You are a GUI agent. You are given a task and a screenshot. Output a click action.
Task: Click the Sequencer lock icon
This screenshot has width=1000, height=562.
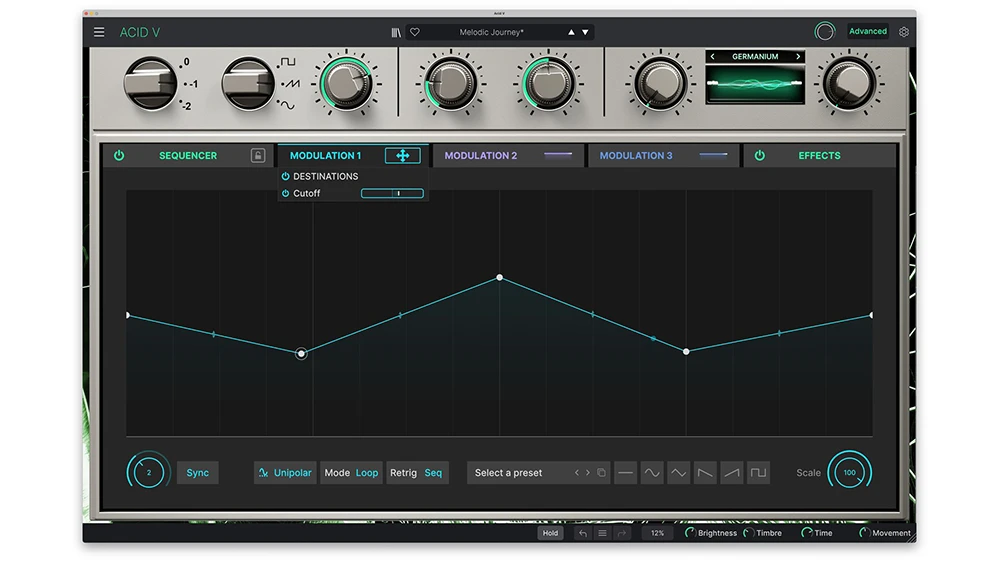click(257, 156)
